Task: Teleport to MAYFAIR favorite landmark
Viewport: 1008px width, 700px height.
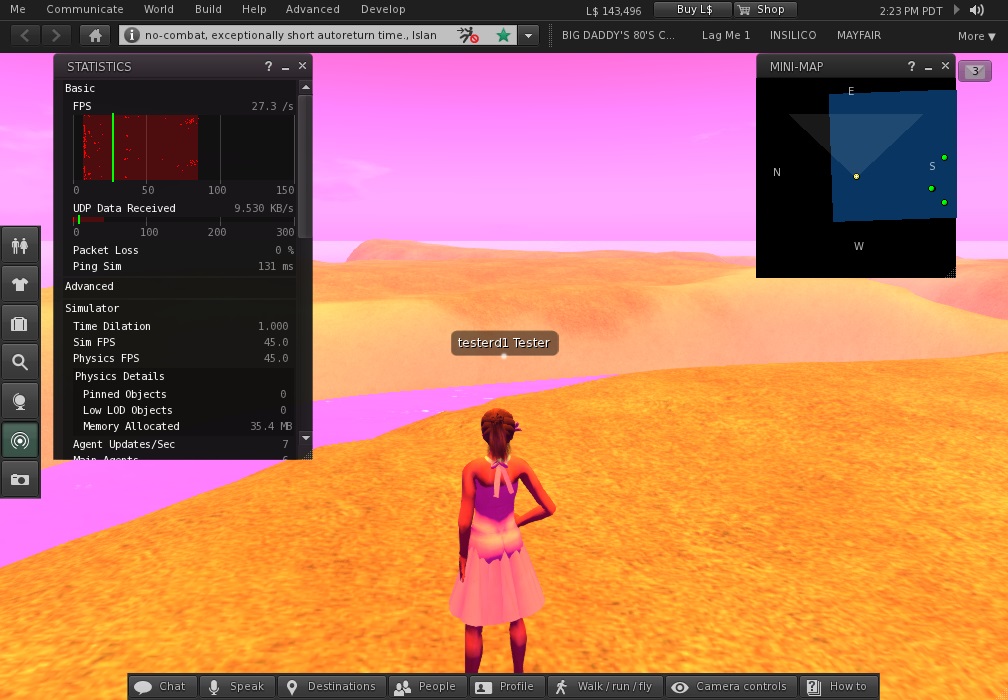Action: pos(859,35)
